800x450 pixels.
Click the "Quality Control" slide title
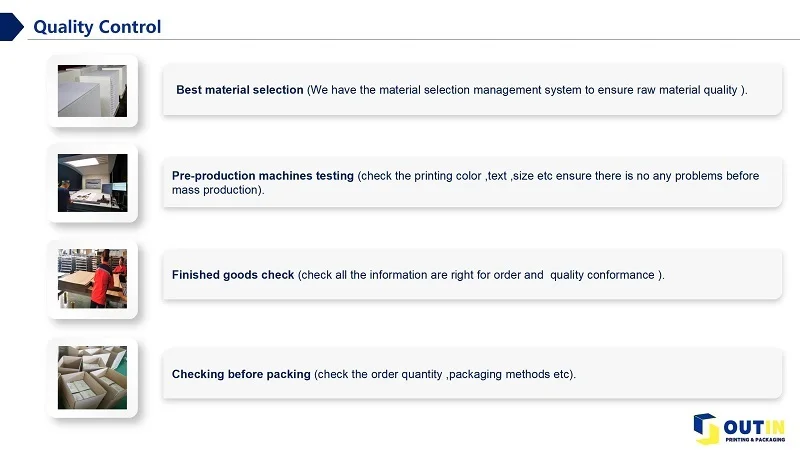pos(97,27)
